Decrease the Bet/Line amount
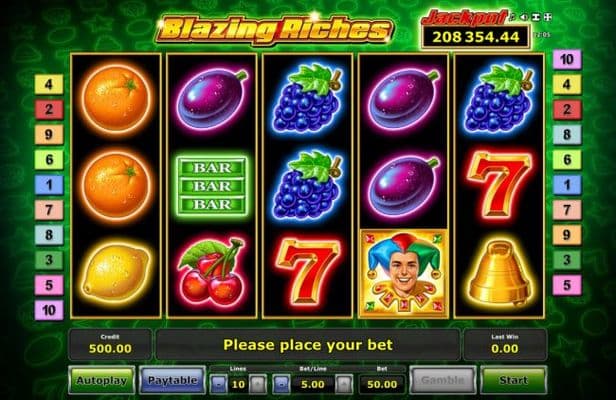The image size is (616, 400). [x=282, y=383]
